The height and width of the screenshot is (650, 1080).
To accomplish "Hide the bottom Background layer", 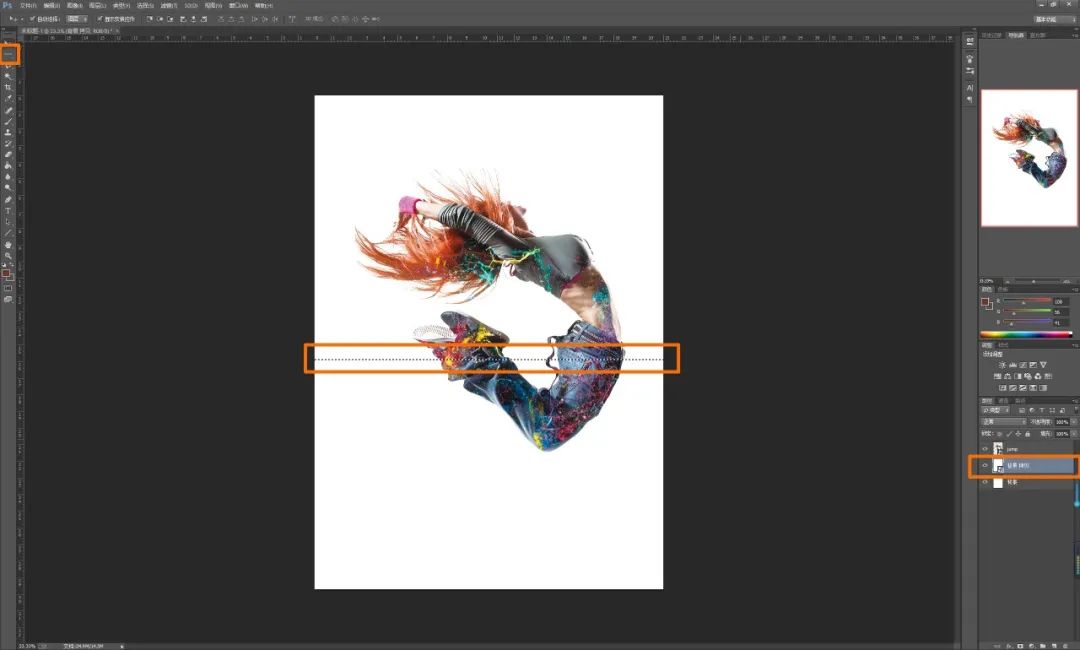I will click(985, 482).
